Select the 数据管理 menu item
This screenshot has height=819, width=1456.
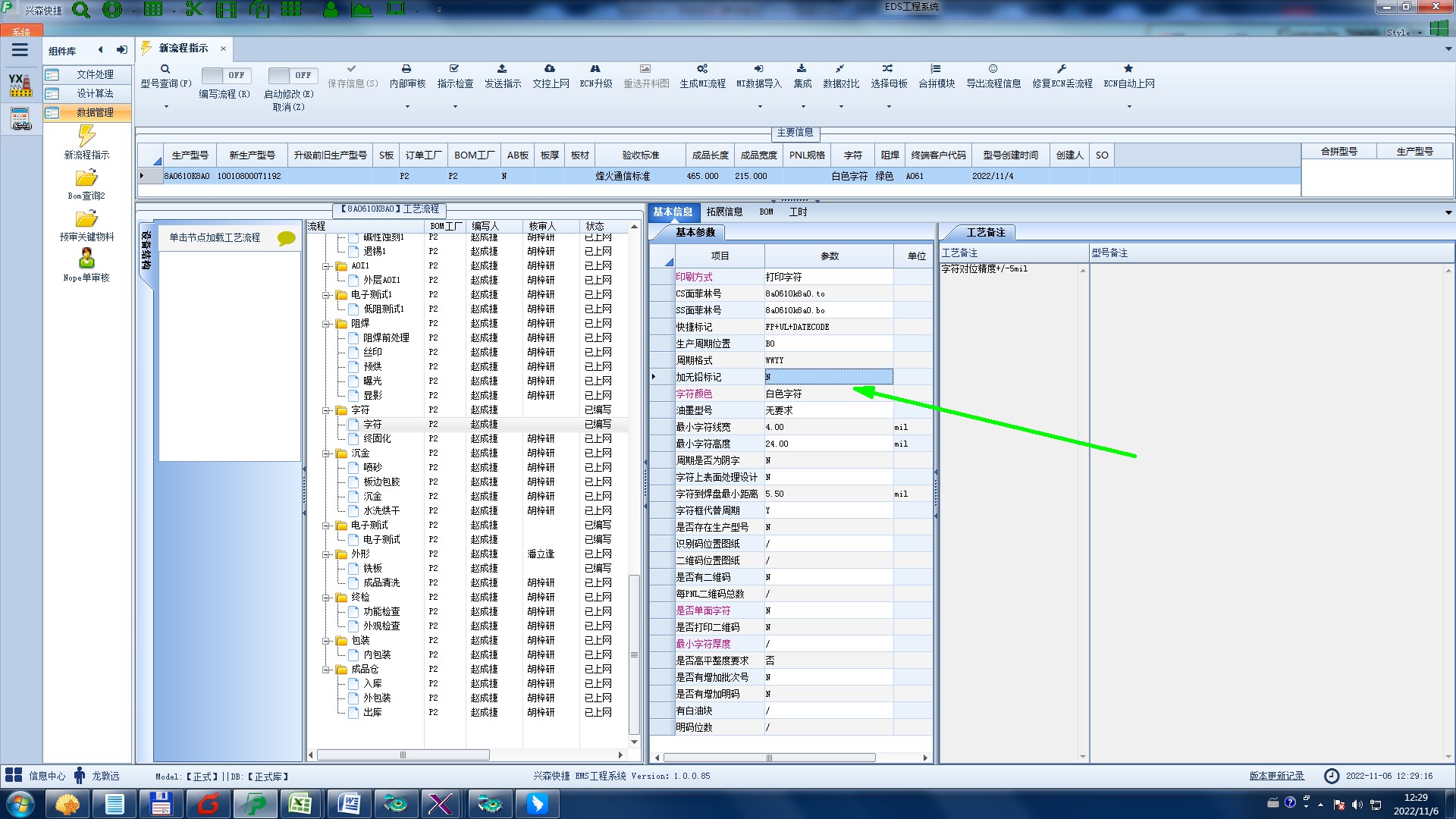point(87,112)
